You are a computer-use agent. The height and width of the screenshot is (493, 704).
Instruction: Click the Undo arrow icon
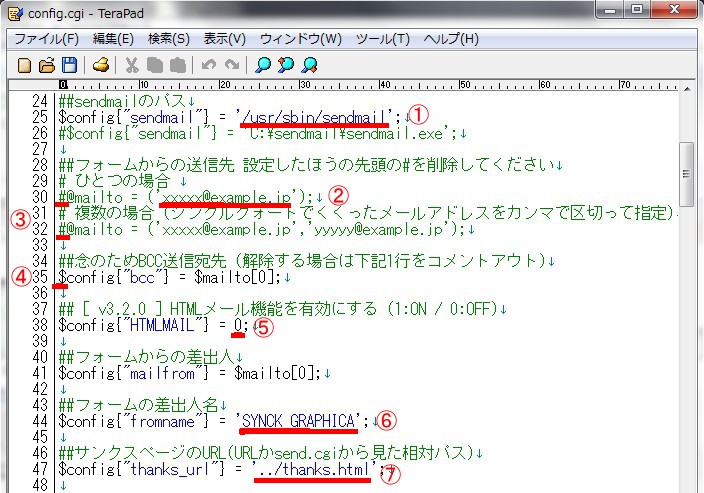(209, 66)
